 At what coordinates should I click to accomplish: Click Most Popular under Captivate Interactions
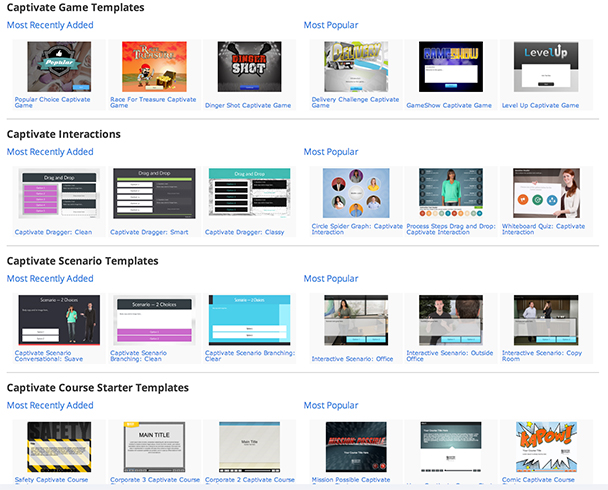330,152
